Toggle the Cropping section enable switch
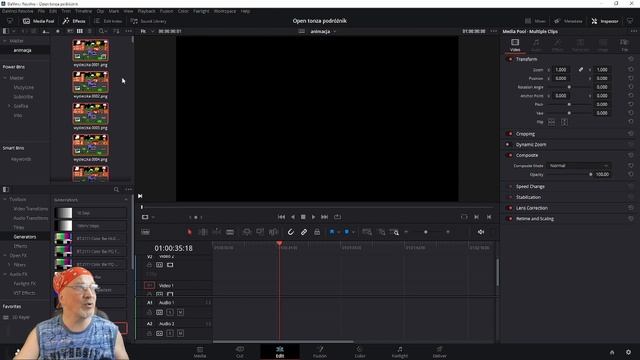Screen dimensions: 640x360 pyautogui.click(x=509, y=134)
